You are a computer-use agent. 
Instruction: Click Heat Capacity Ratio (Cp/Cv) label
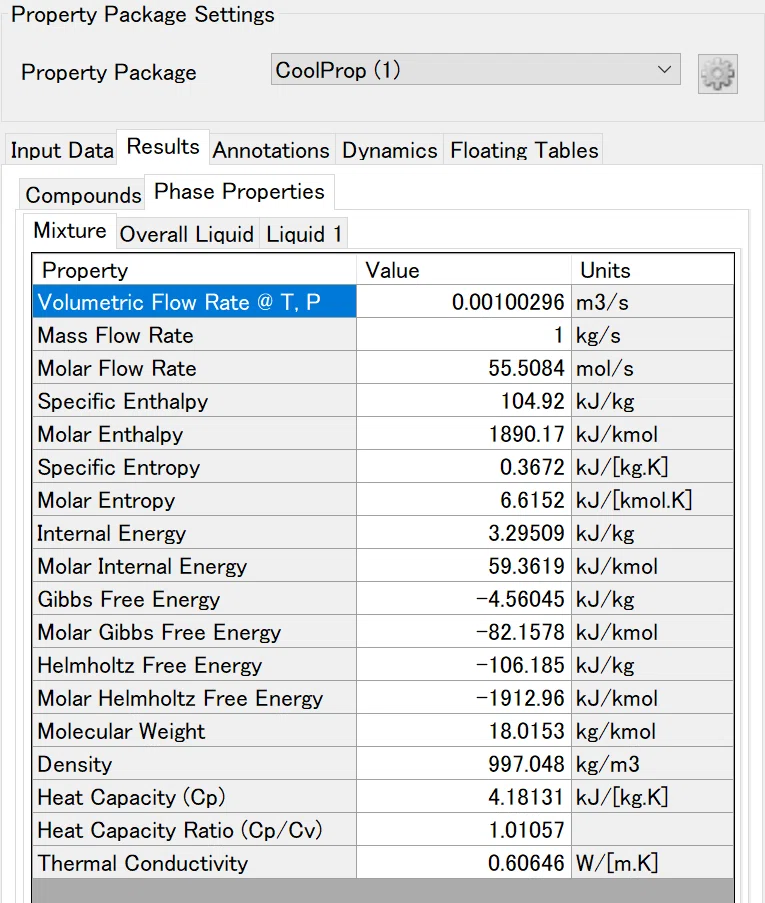coord(195,830)
